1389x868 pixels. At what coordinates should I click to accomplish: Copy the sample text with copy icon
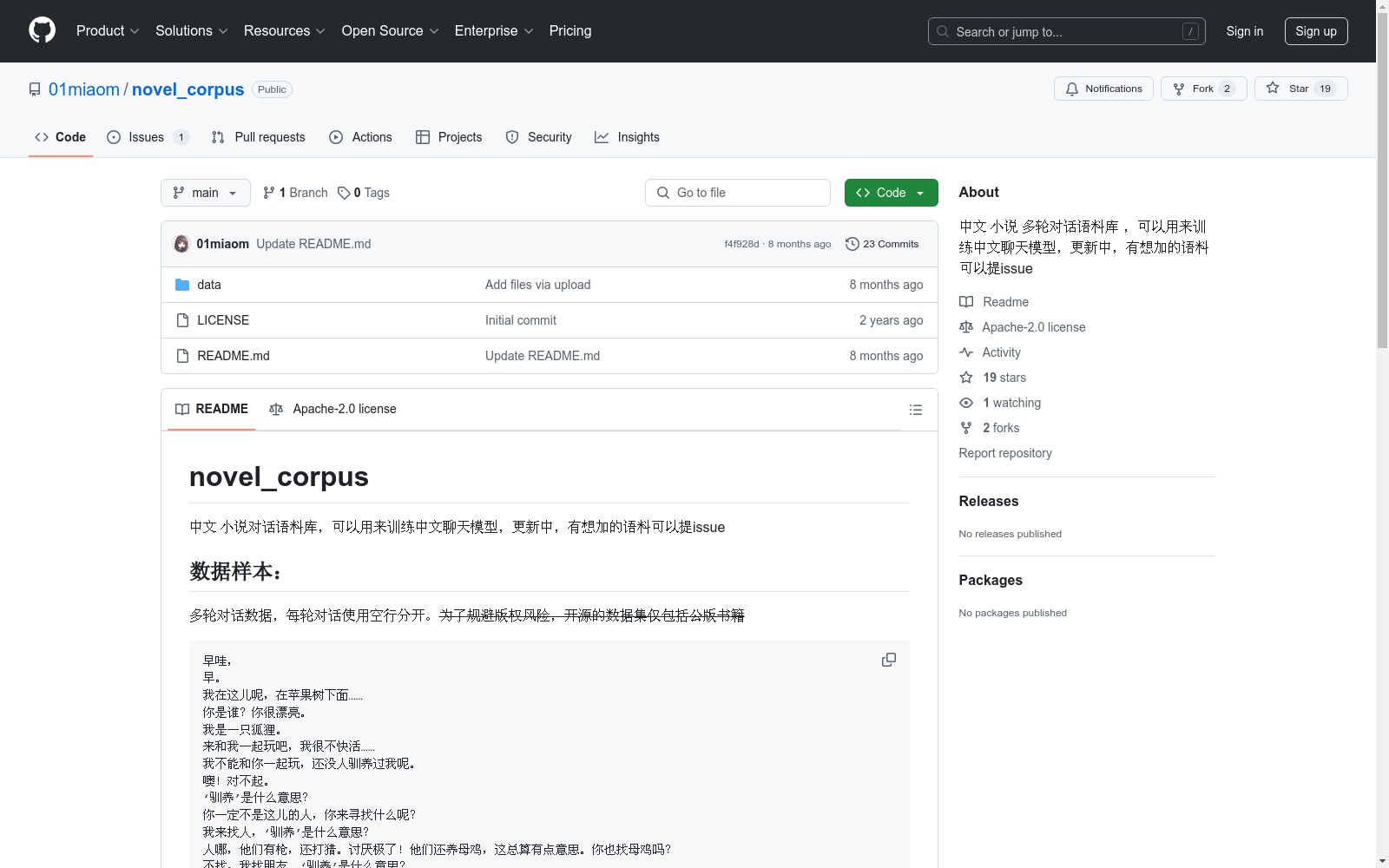[x=888, y=660]
